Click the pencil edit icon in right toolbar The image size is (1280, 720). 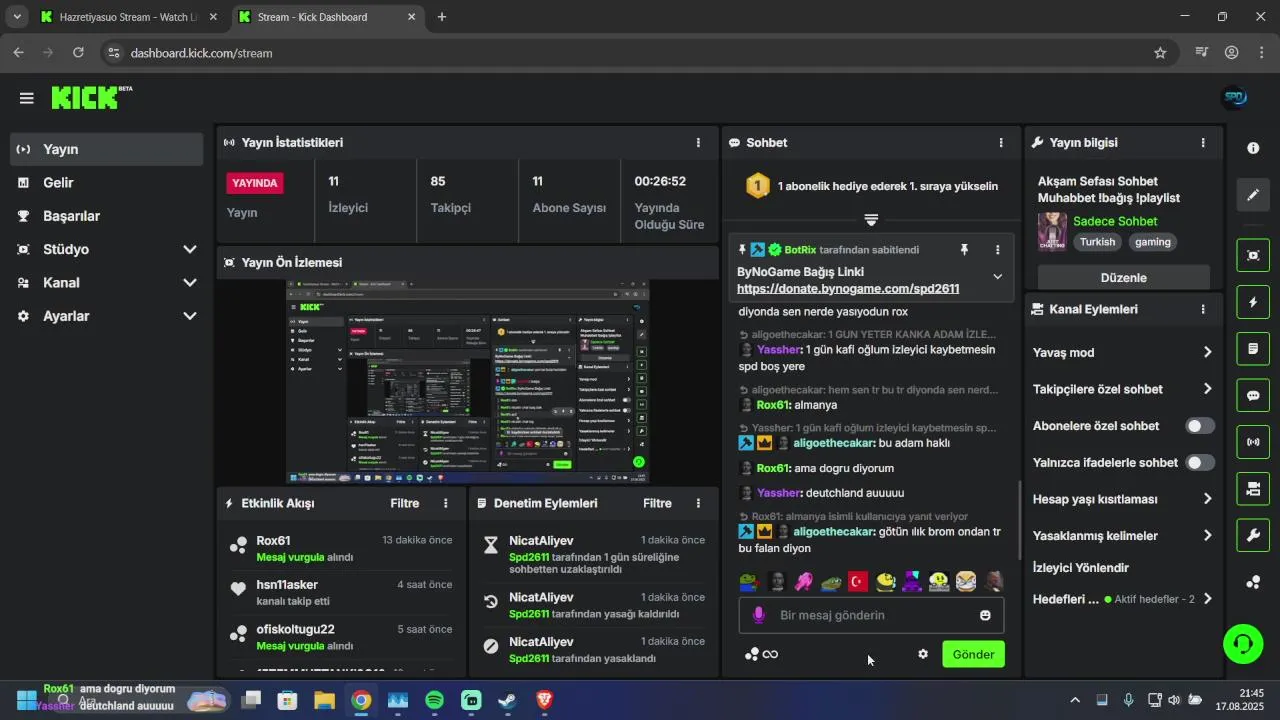point(1253,195)
